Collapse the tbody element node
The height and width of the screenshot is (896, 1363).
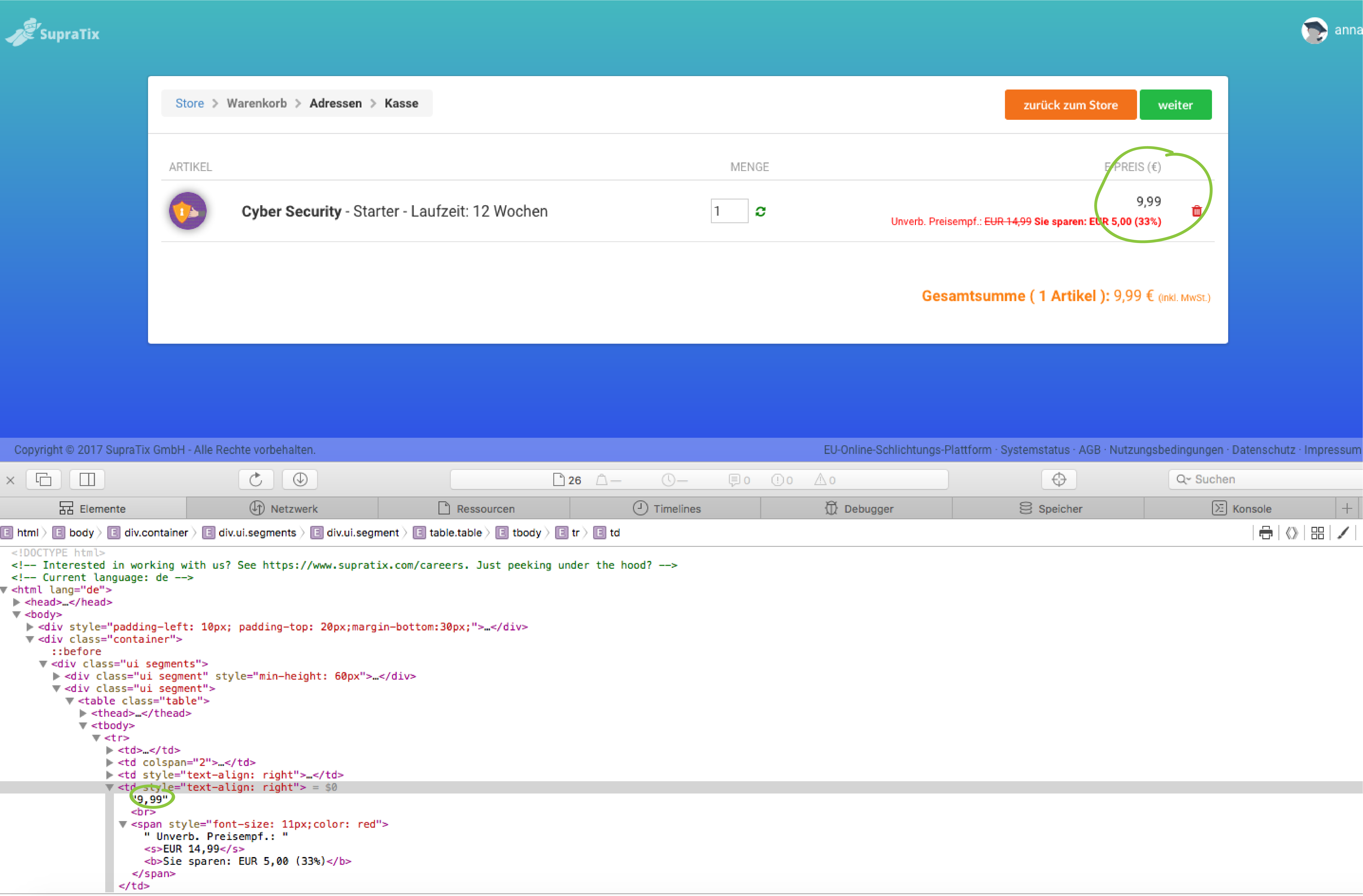[83, 725]
